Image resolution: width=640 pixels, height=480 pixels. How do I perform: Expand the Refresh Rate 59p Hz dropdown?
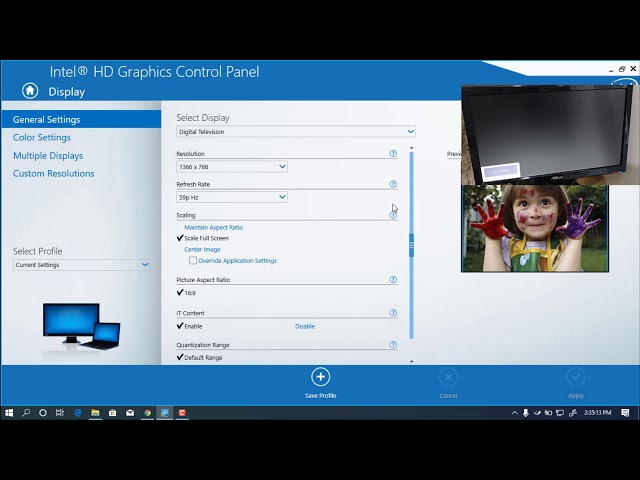(x=232, y=197)
